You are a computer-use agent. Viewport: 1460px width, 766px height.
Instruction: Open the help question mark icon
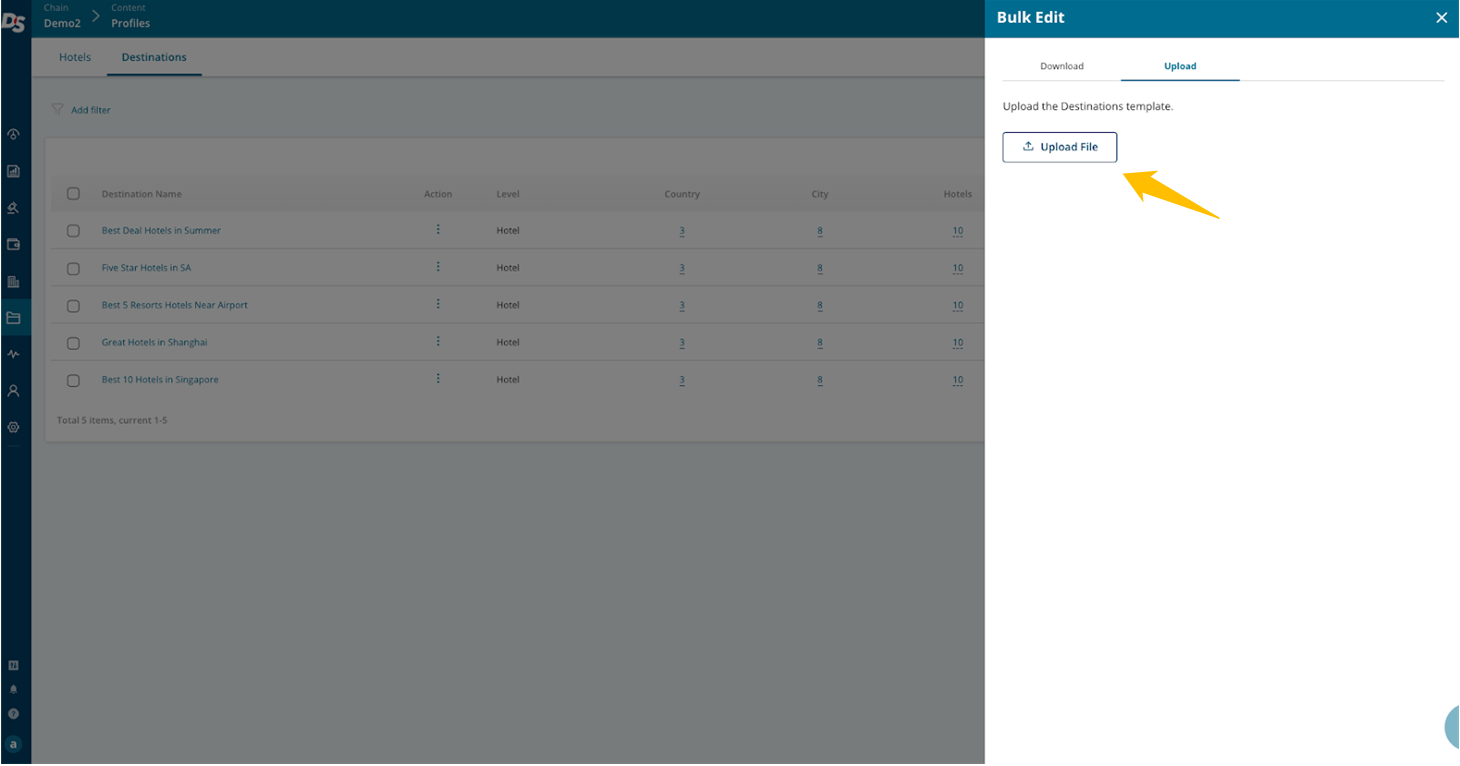(13, 714)
